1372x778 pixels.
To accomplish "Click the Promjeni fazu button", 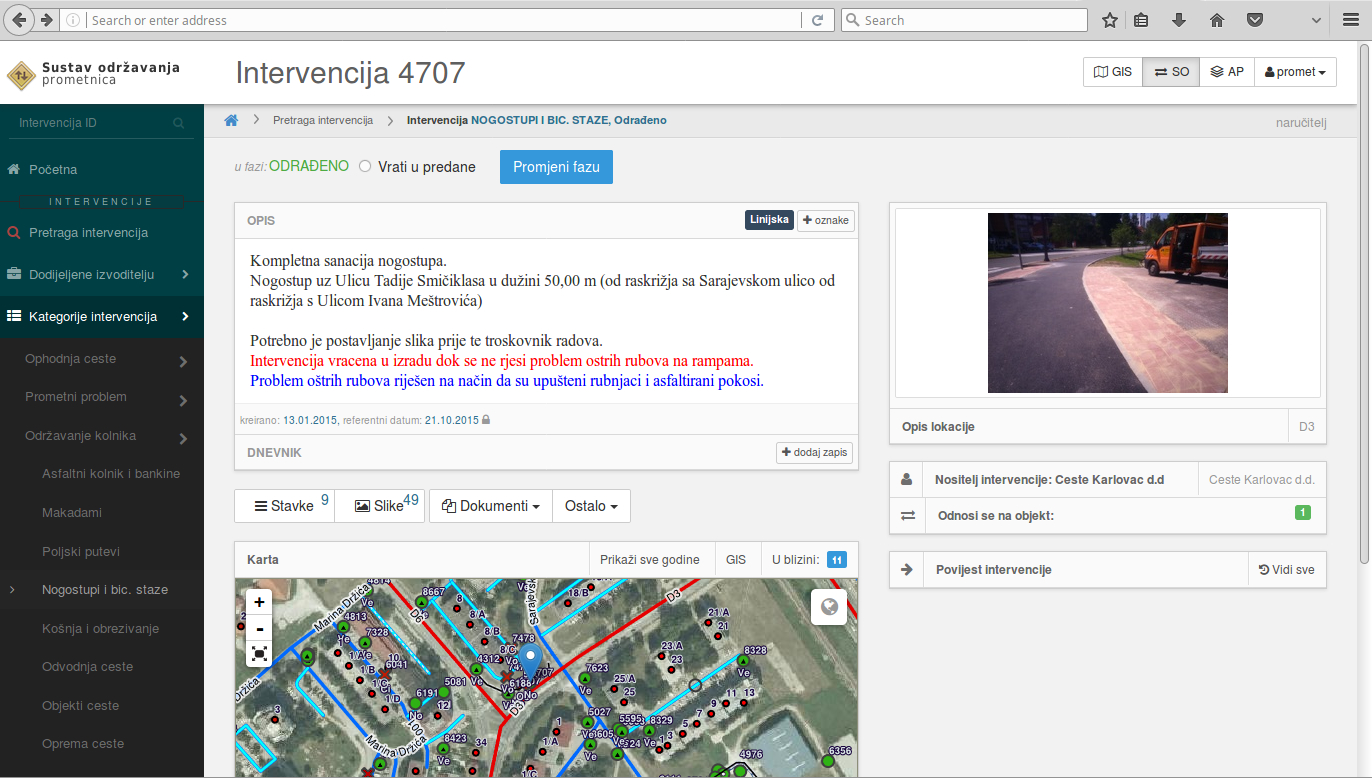I will pyautogui.click(x=556, y=167).
